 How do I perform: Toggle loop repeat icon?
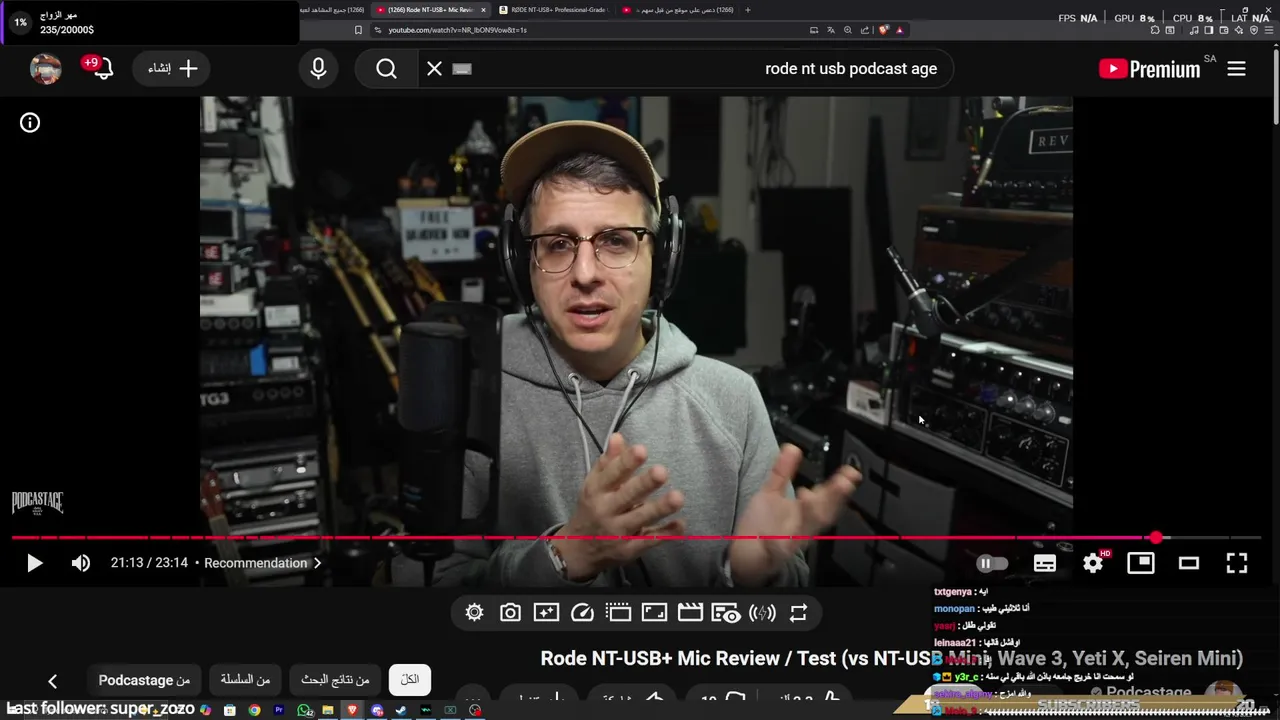(x=798, y=613)
